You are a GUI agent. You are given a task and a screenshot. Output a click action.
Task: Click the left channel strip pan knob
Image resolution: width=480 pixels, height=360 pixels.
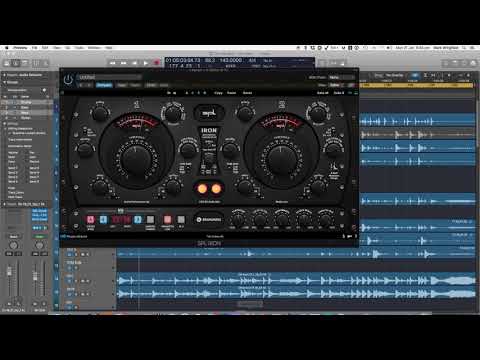pyautogui.click(x=13, y=245)
